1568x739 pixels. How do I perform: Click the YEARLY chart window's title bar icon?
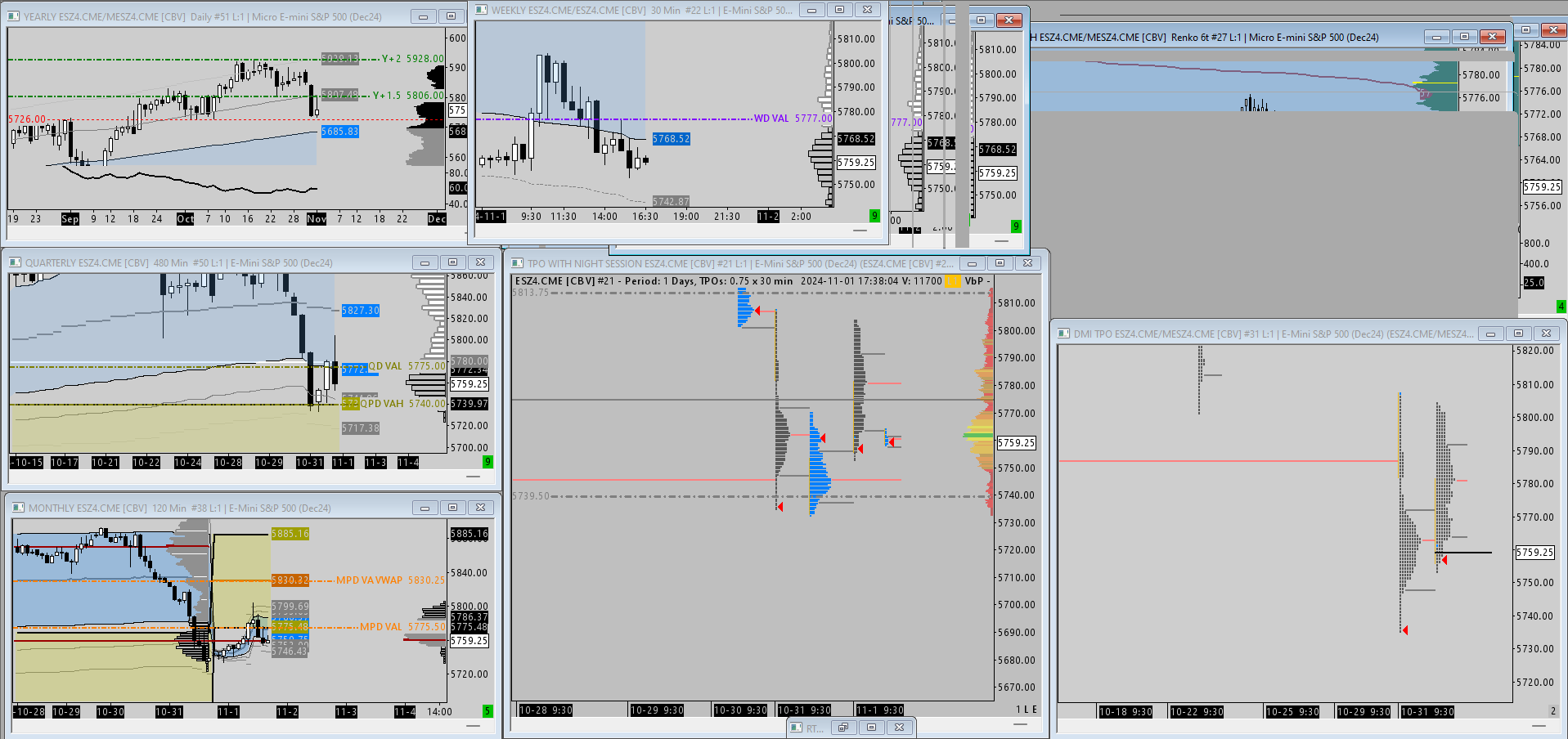tap(14, 16)
